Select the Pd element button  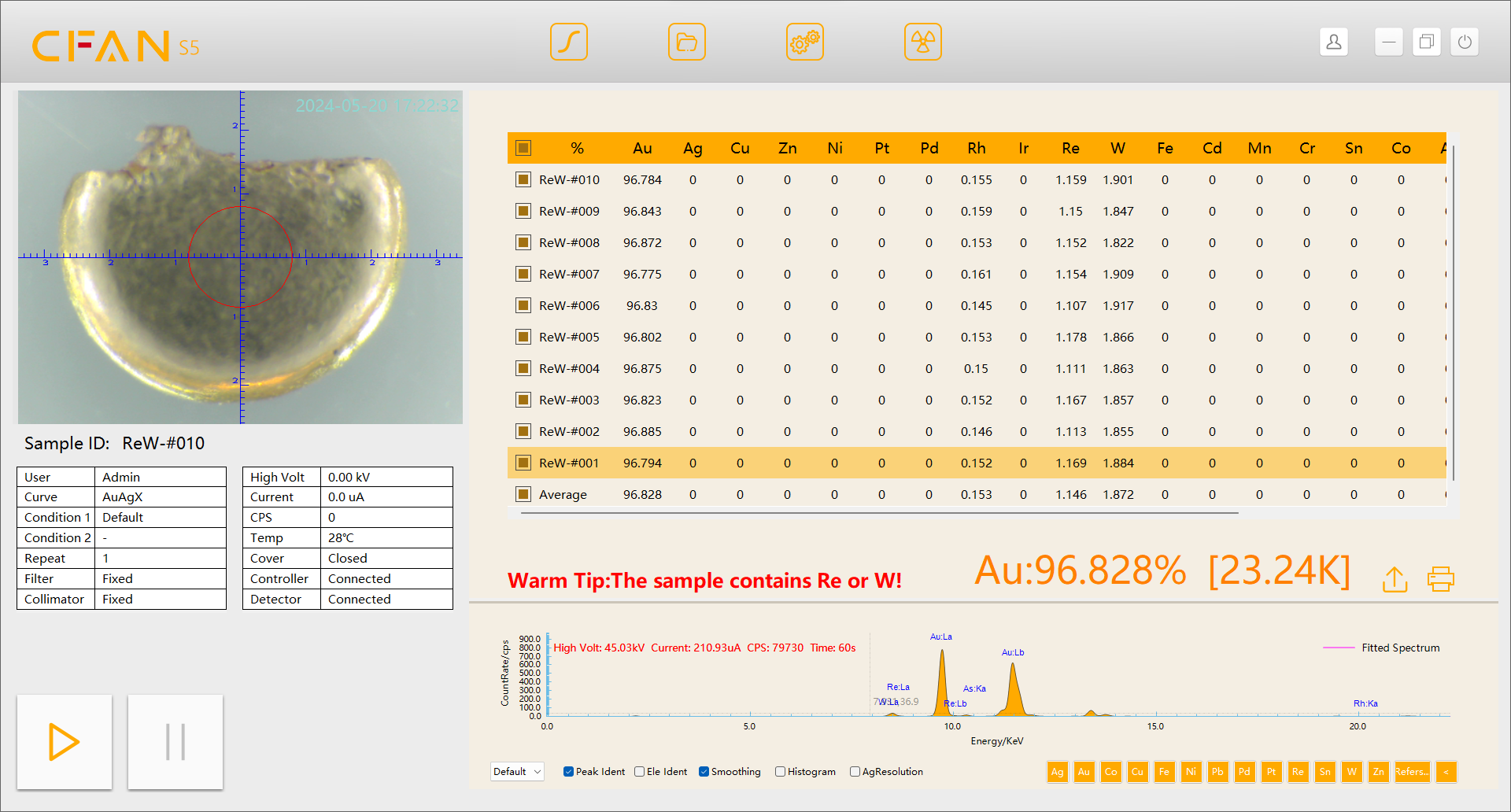point(1245,772)
